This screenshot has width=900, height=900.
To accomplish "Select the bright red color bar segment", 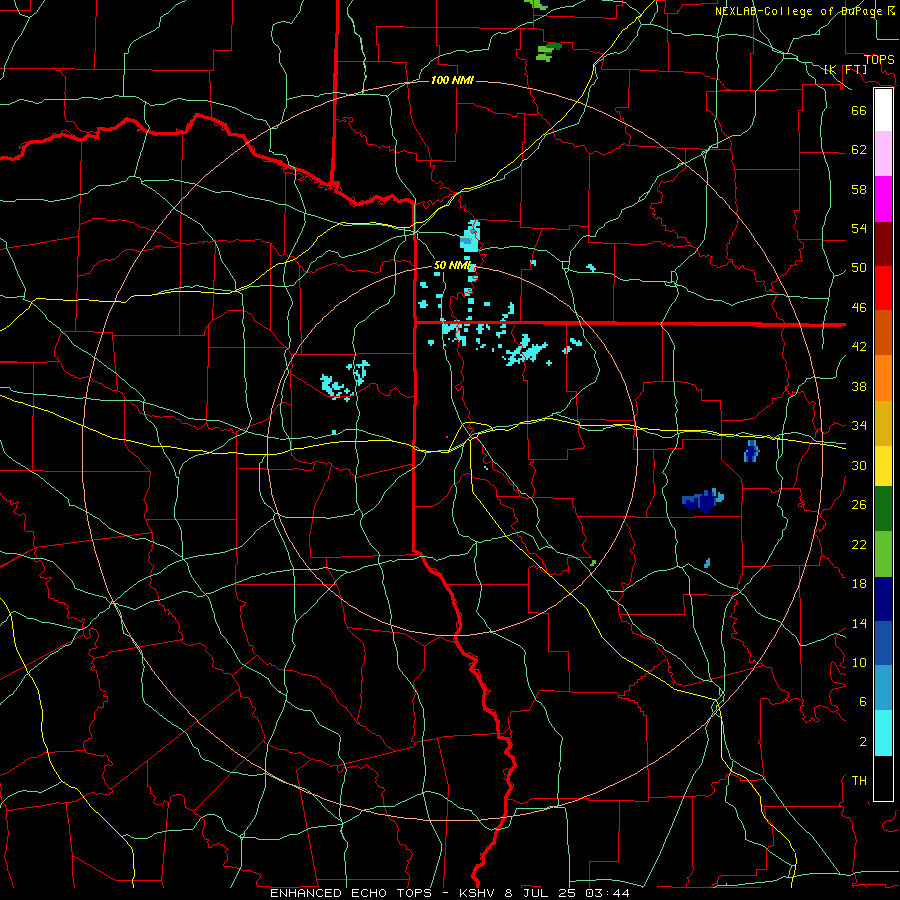I will click(883, 288).
